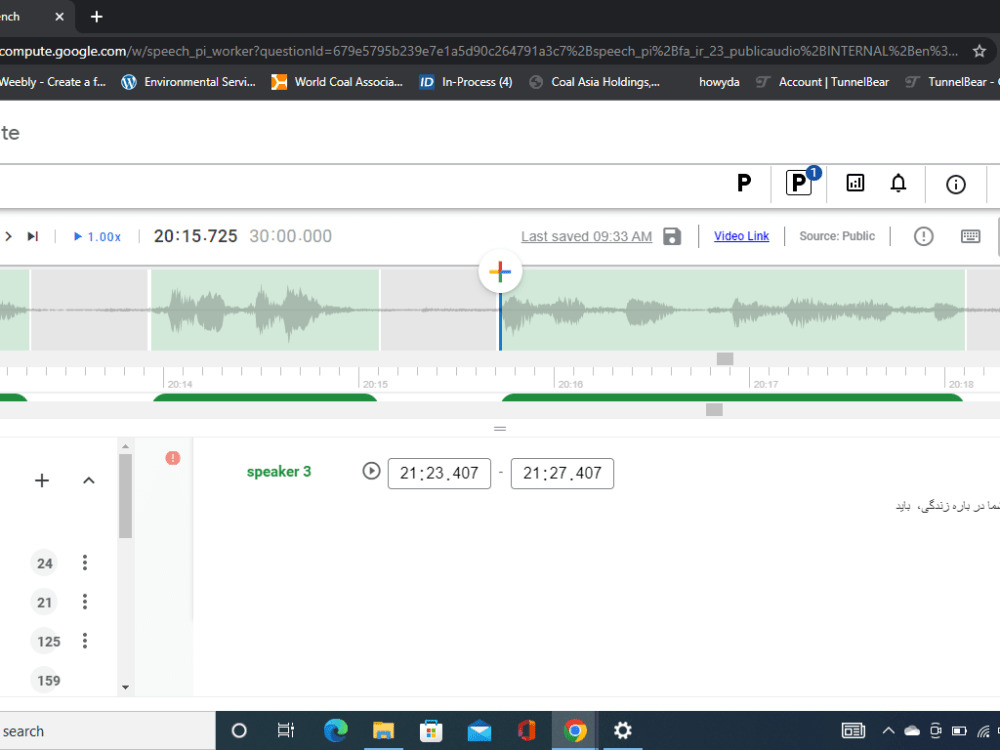
Task: Click the red error alert icon
Action: coord(173,457)
